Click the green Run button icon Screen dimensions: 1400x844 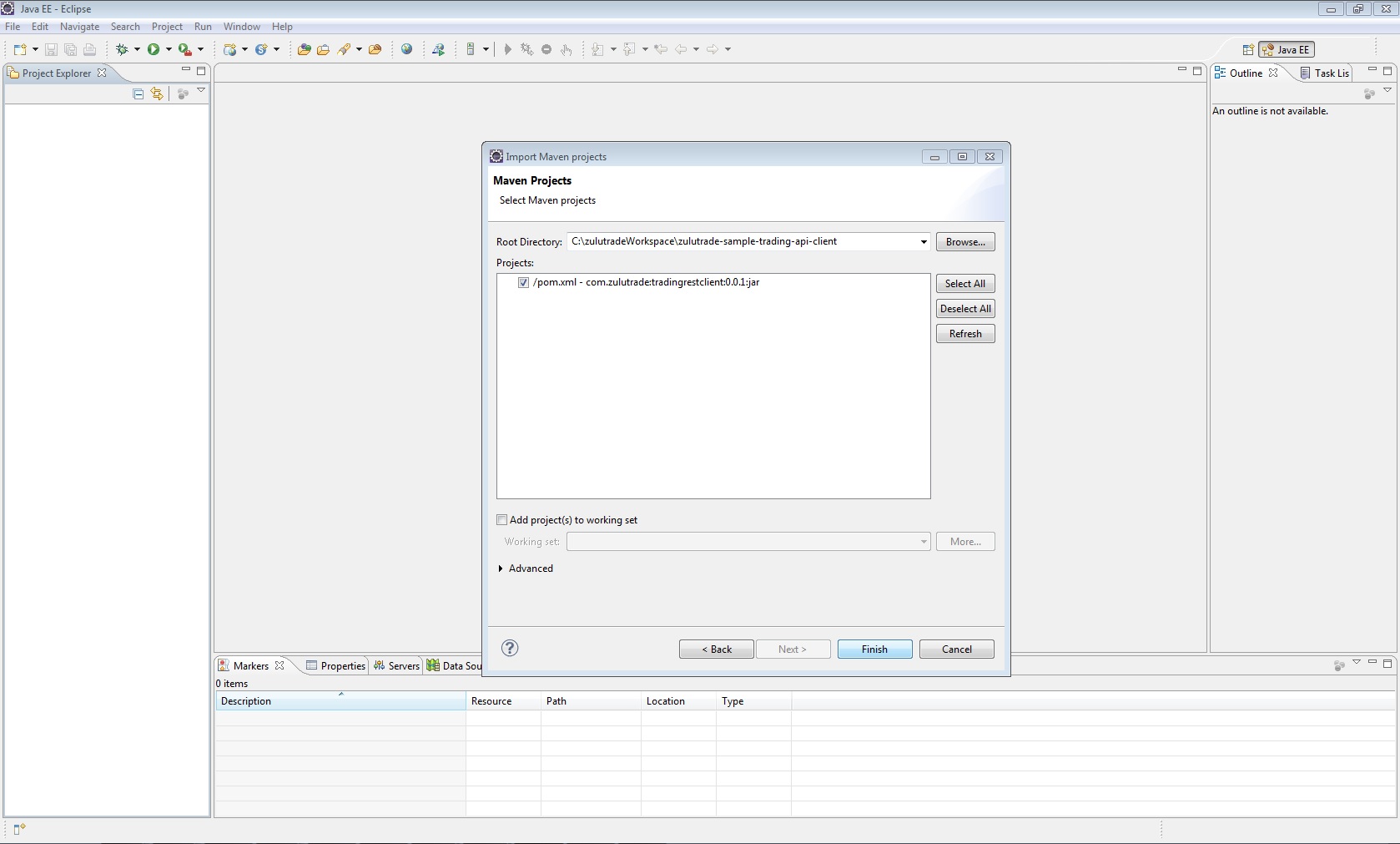154,49
